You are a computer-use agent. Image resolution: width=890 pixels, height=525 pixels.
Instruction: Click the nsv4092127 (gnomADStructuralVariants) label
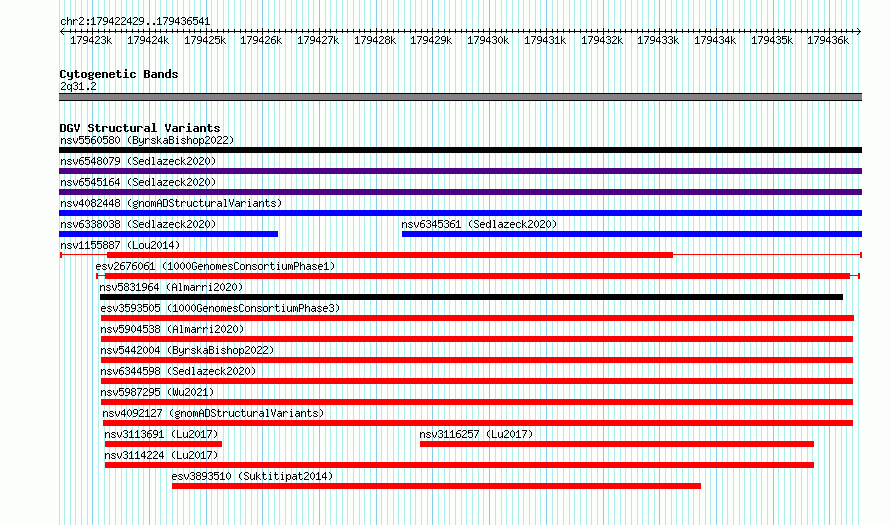pos(213,413)
